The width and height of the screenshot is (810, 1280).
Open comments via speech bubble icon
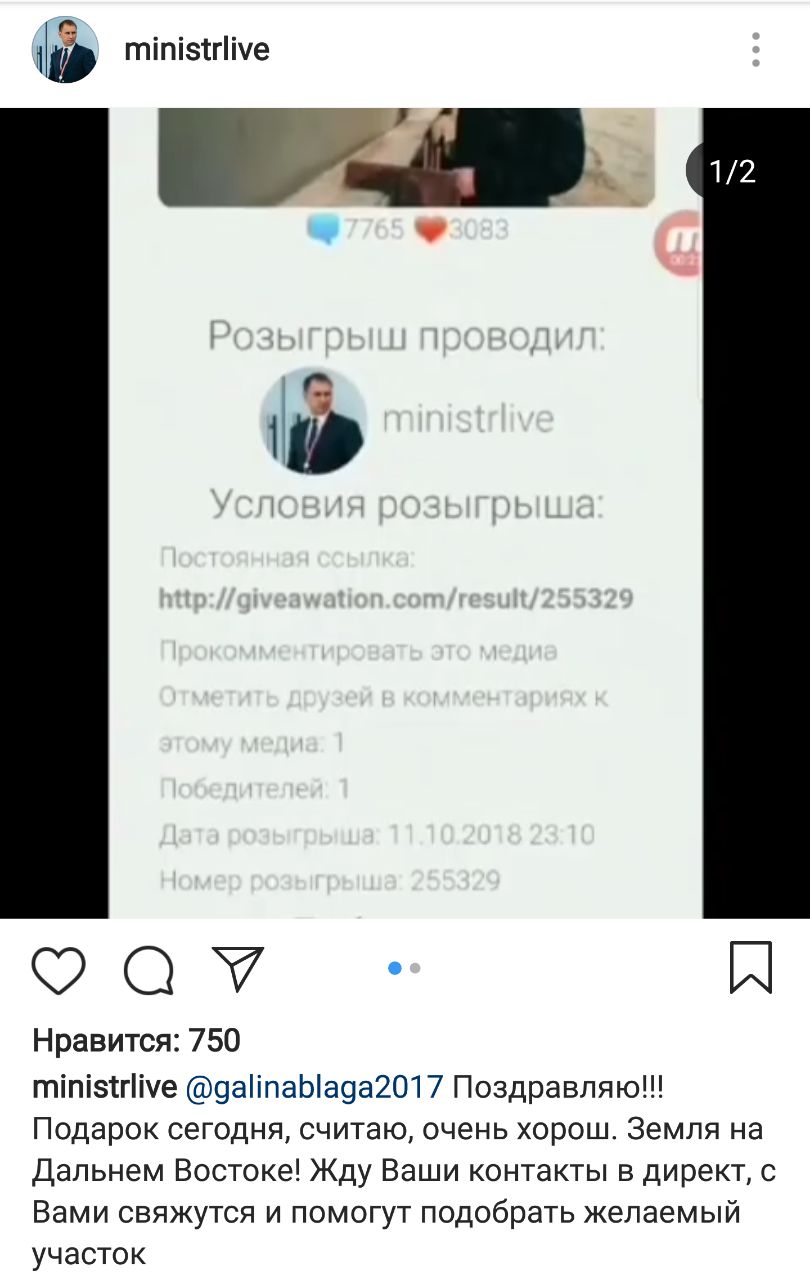click(x=149, y=968)
